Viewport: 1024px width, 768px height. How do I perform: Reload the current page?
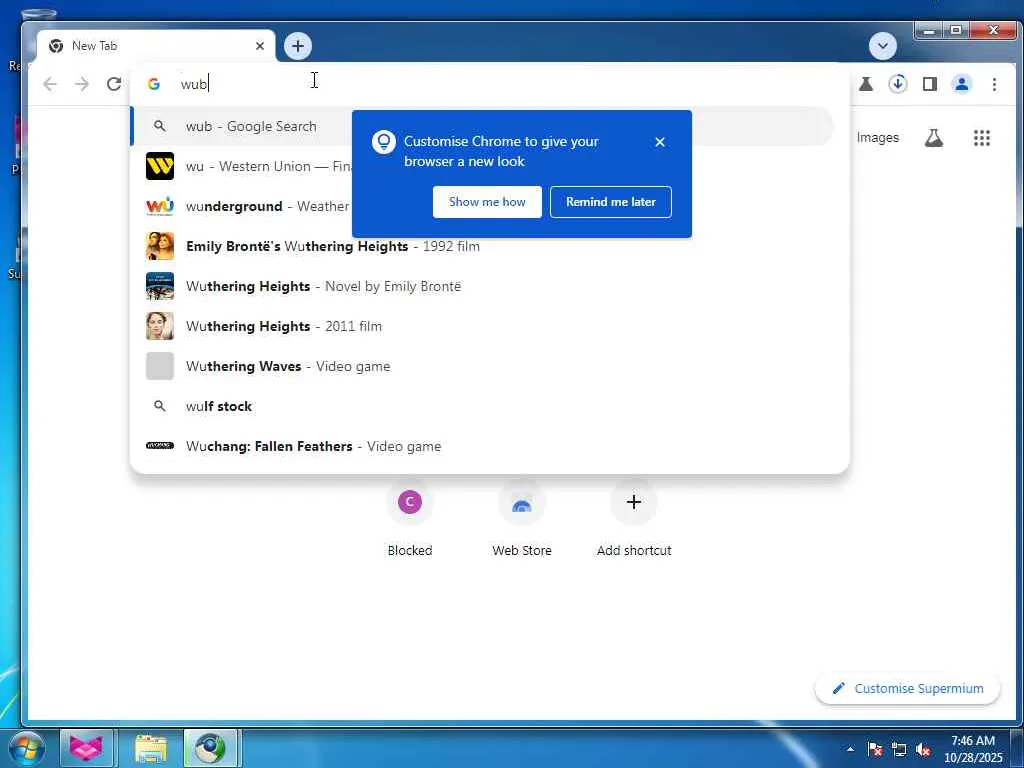pos(114,84)
